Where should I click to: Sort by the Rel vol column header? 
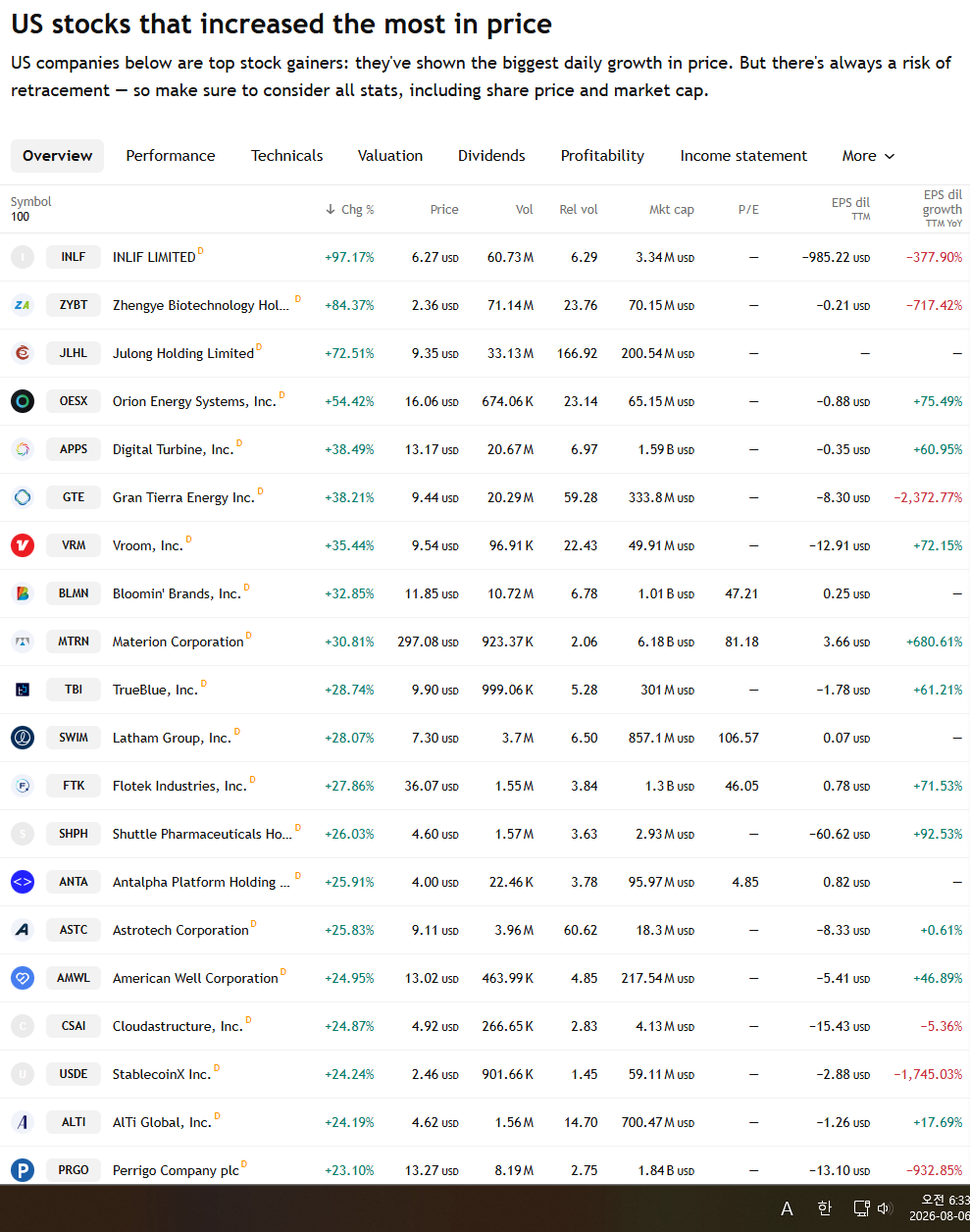tap(579, 209)
